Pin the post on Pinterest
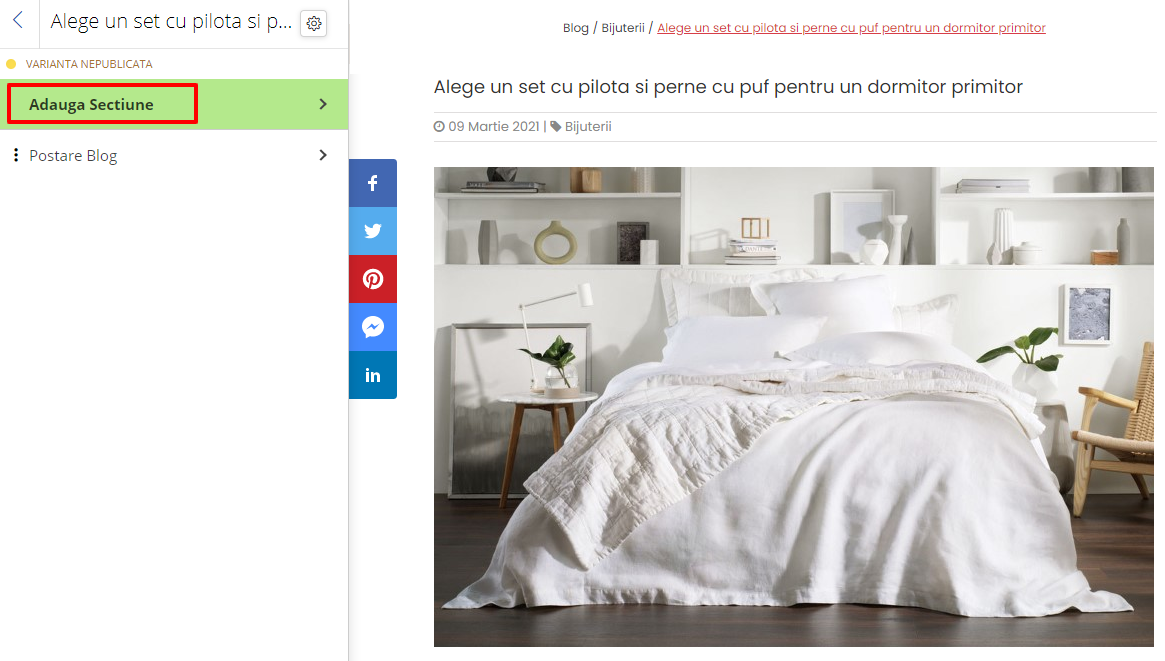The height and width of the screenshot is (661, 1165). 373,279
